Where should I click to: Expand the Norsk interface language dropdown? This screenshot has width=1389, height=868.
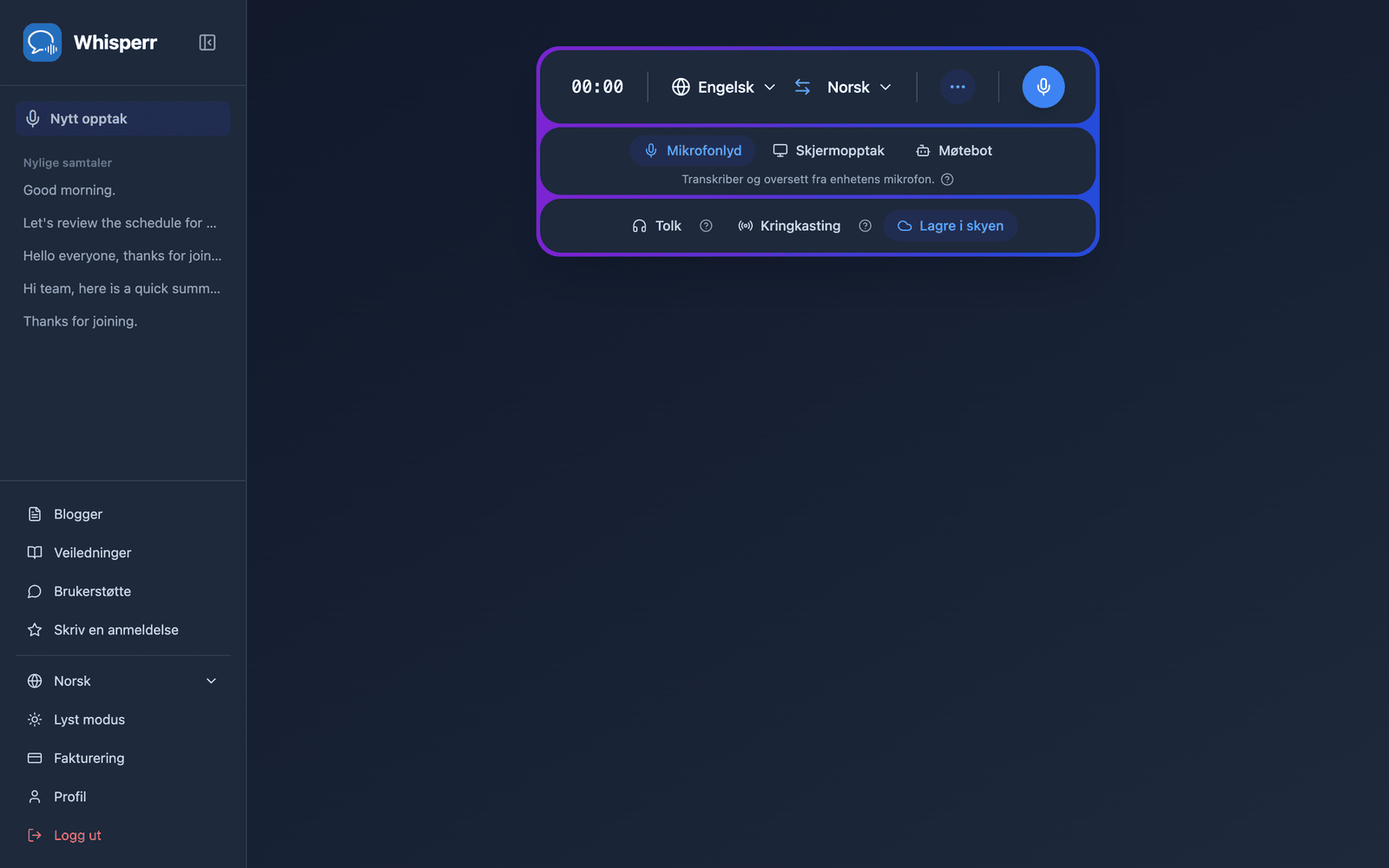click(x=122, y=681)
